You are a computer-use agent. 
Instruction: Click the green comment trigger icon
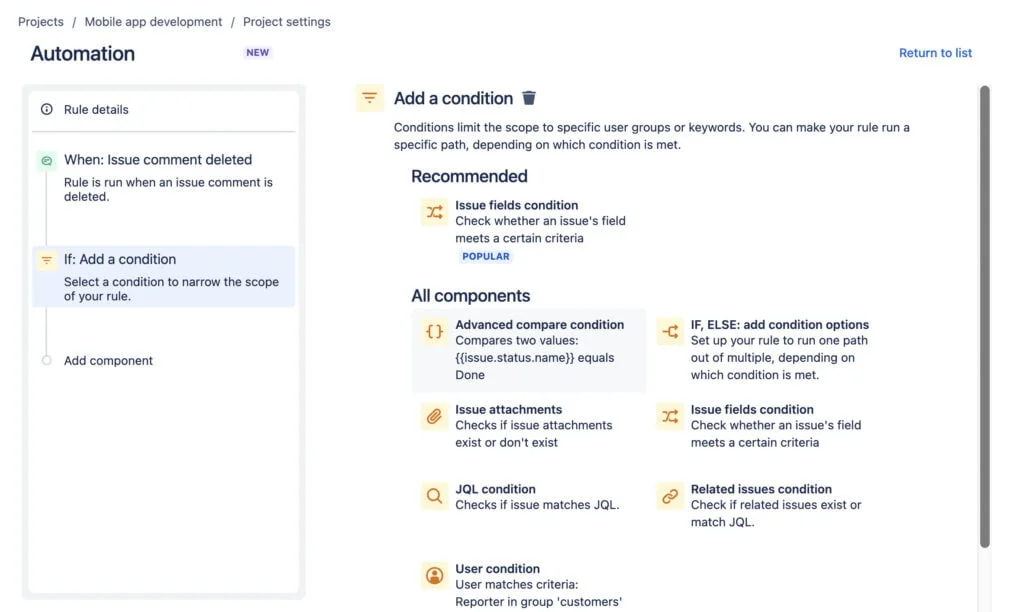tap(47, 161)
